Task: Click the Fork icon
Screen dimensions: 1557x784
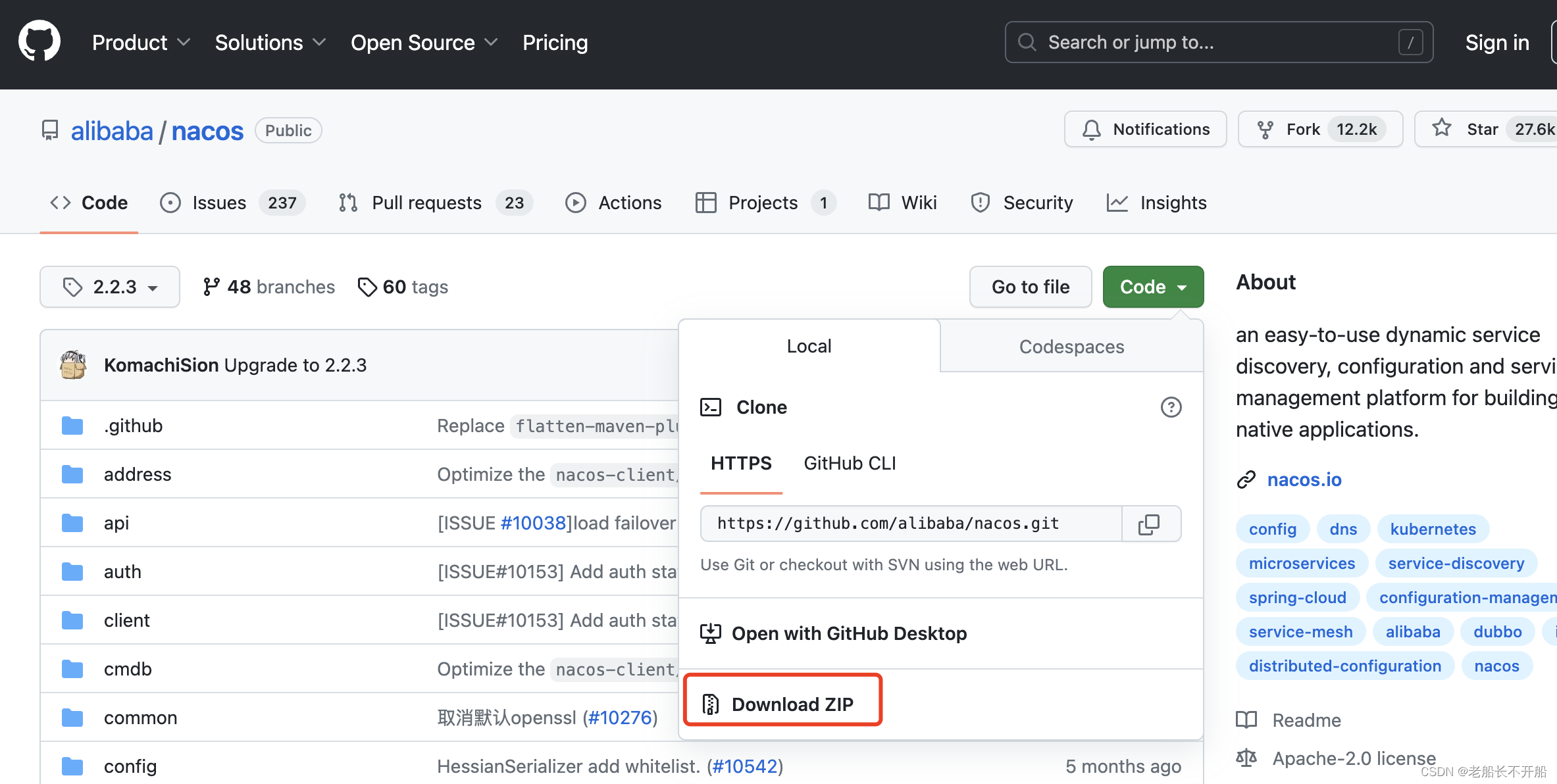Action: tap(1265, 130)
